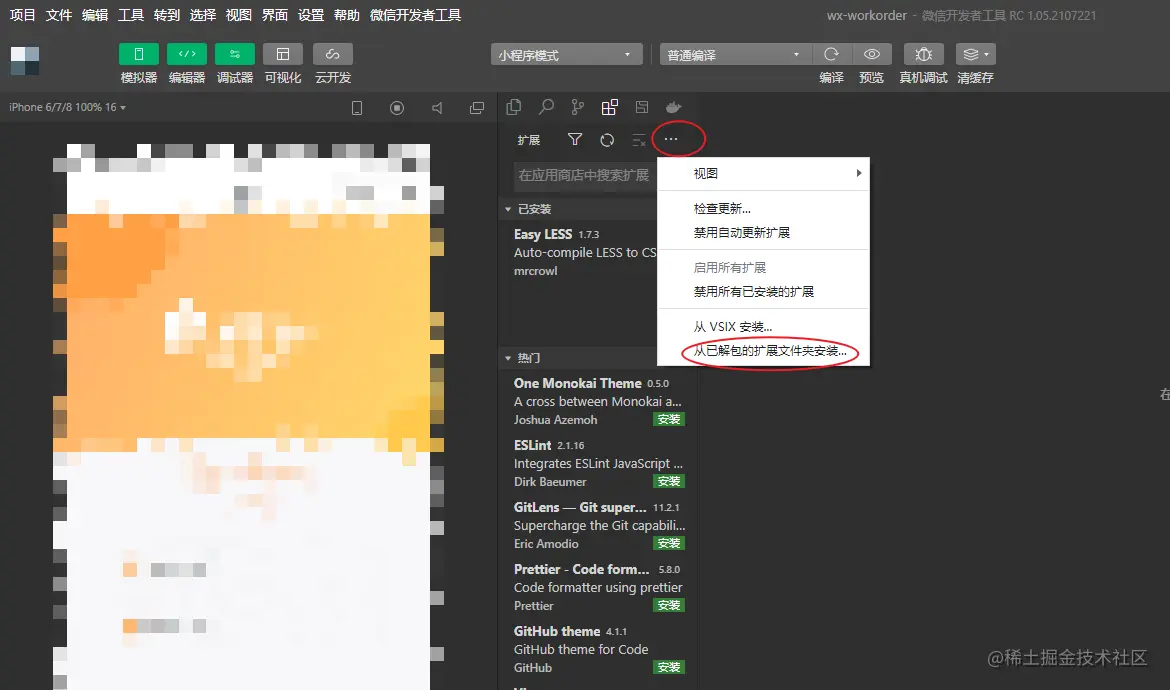Click the GitLens extension title
Screen dimensions: 1170x690
pos(580,507)
